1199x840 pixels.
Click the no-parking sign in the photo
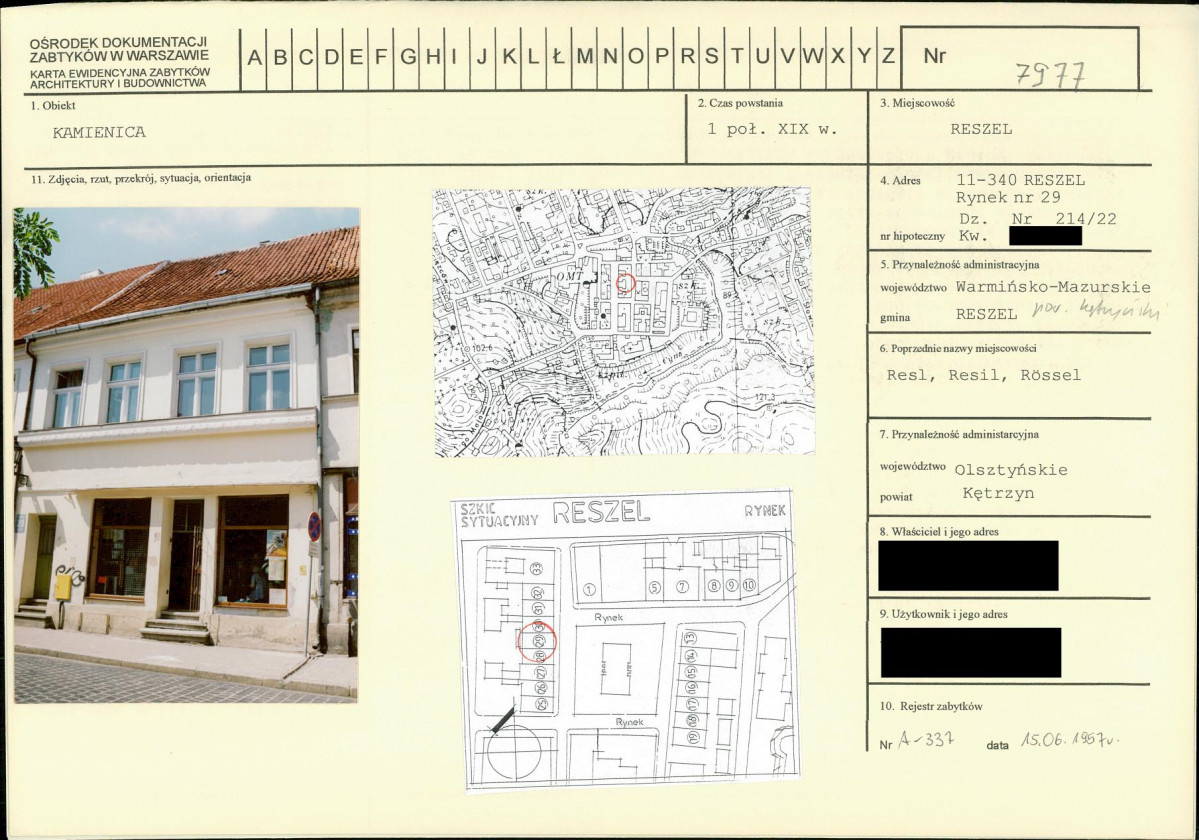[x=314, y=527]
